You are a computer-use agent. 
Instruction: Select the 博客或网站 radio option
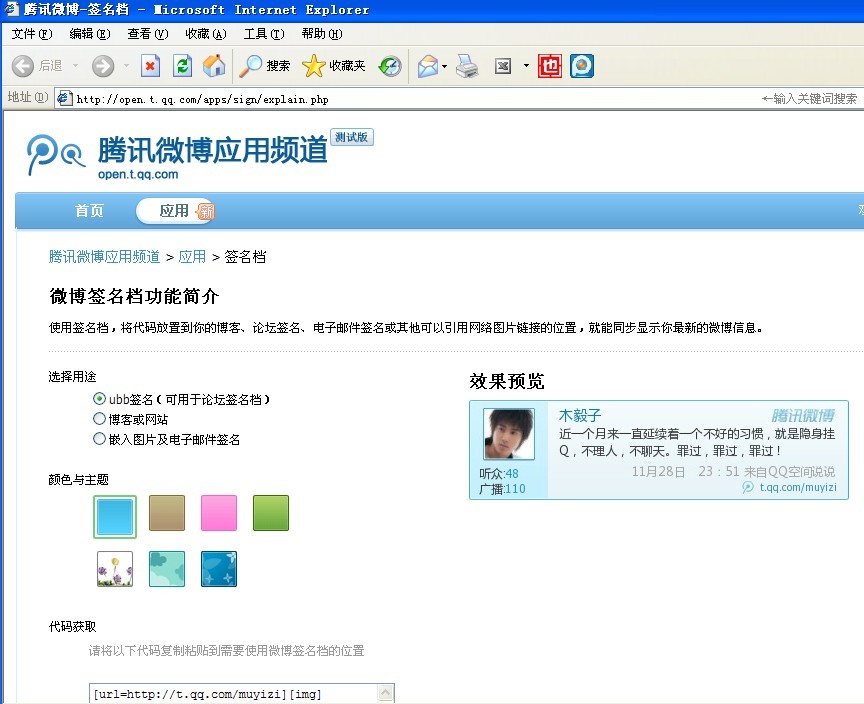tap(99, 419)
